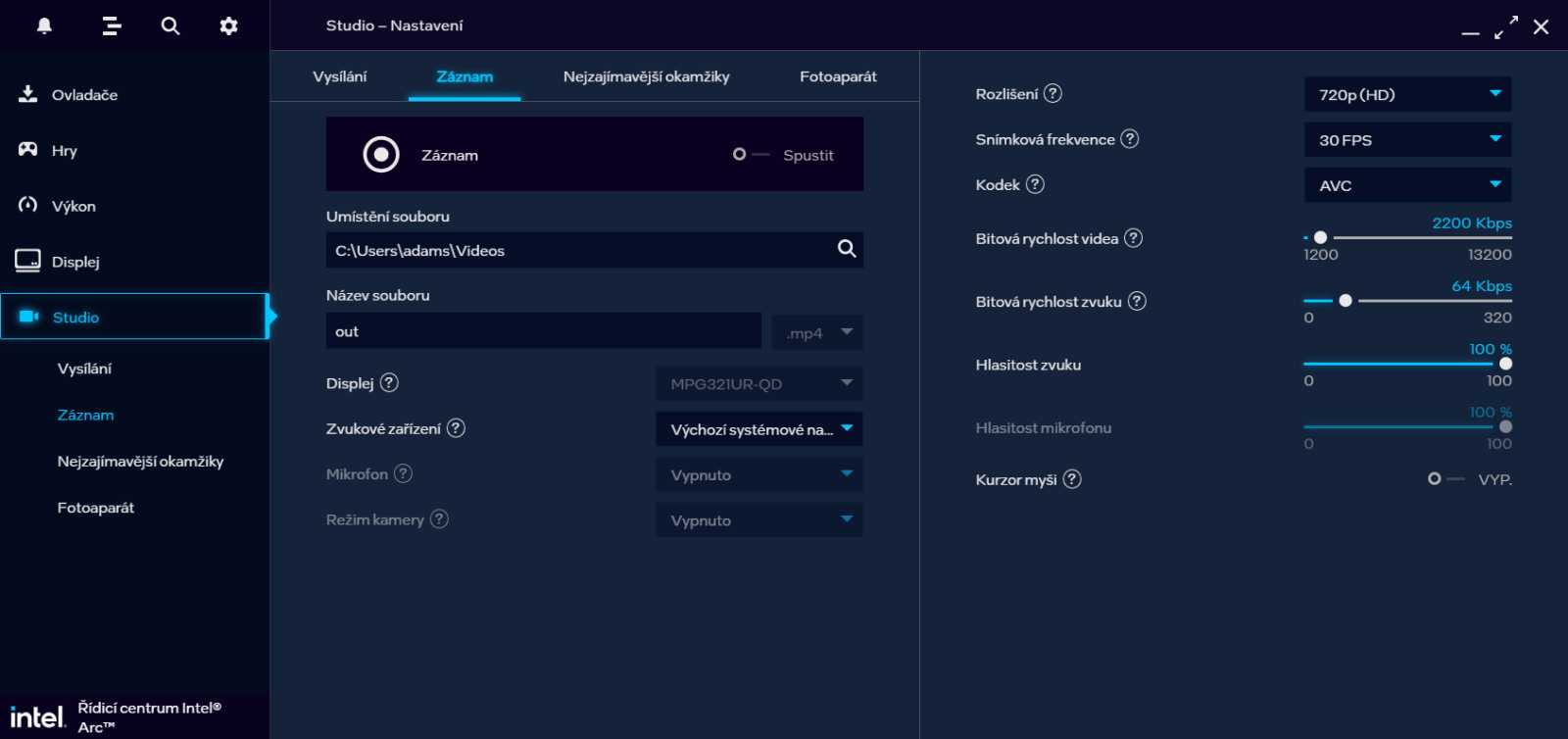
Task: Open Displej in the sidebar
Action: (x=134, y=262)
